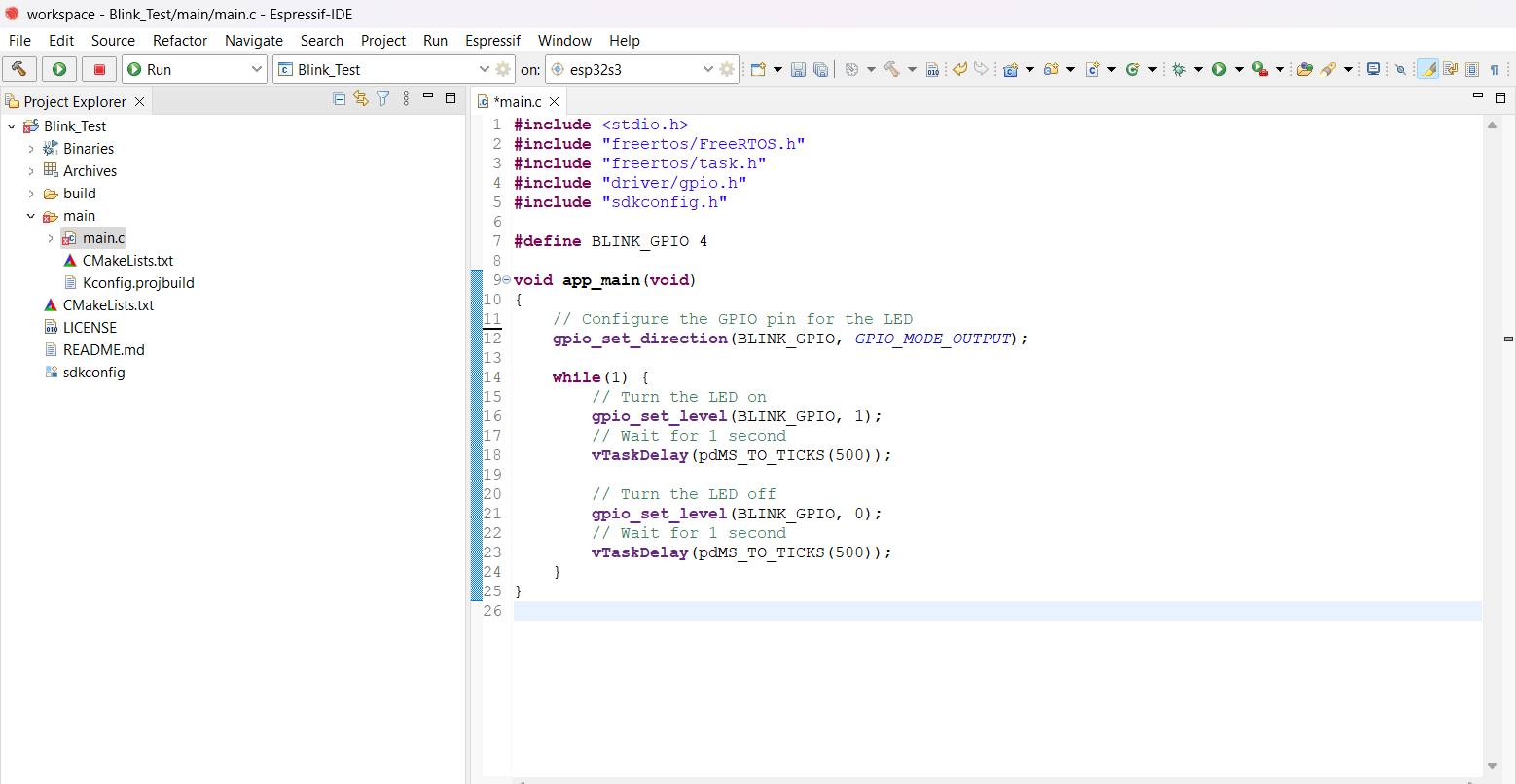Image resolution: width=1516 pixels, height=784 pixels.
Task: Toggle Show Whitespace Characters pilcrow icon
Action: coord(1495,69)
